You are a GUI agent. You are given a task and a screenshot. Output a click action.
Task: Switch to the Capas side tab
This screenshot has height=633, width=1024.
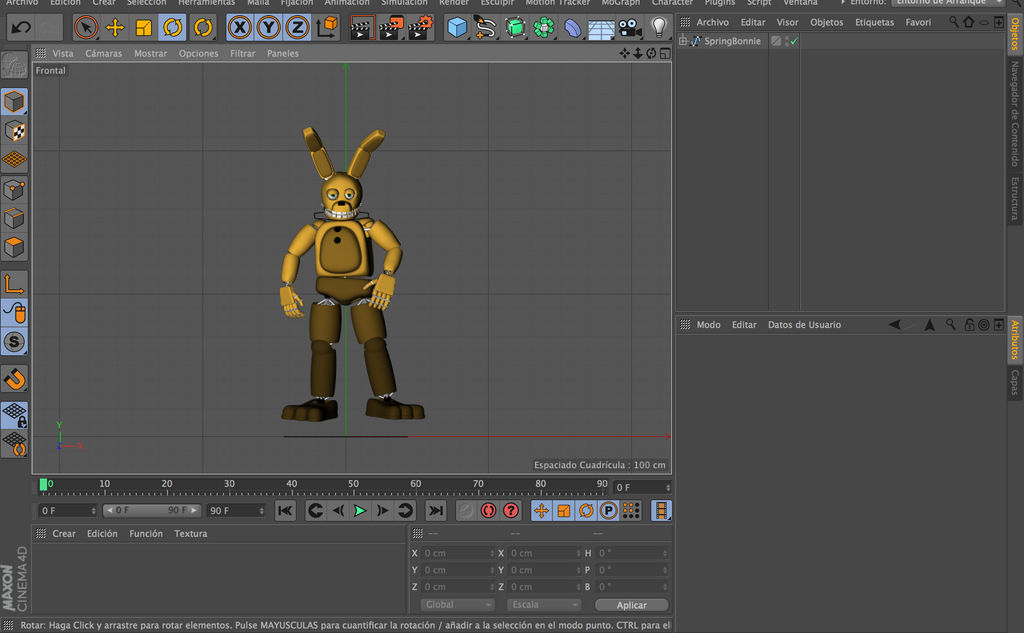(1014, 383)
